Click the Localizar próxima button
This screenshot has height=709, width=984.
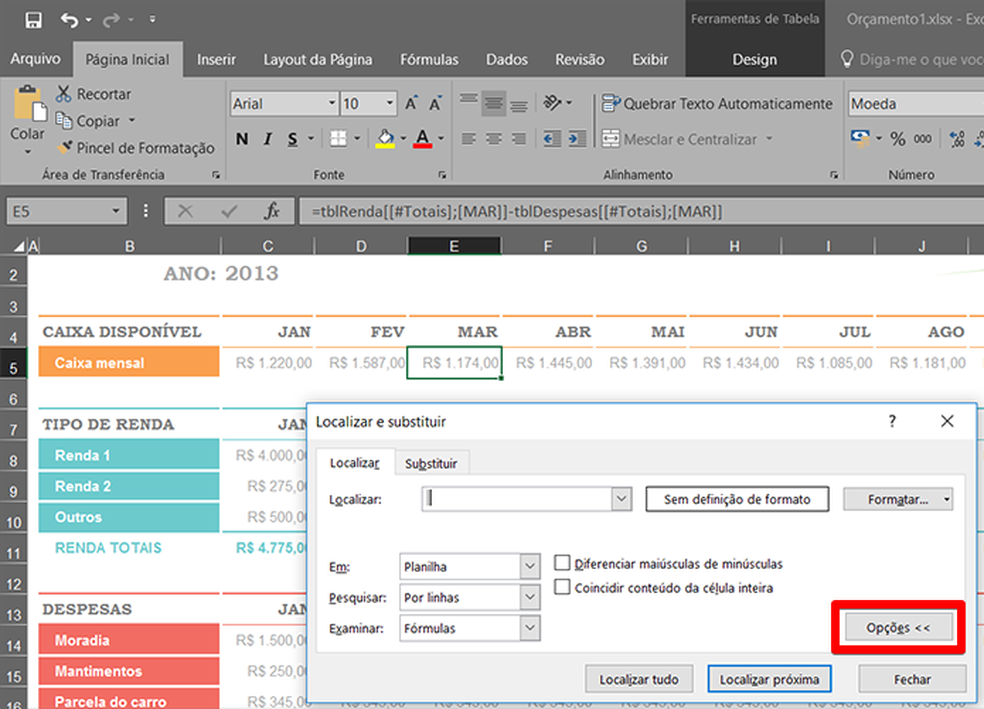coord(769,679)
